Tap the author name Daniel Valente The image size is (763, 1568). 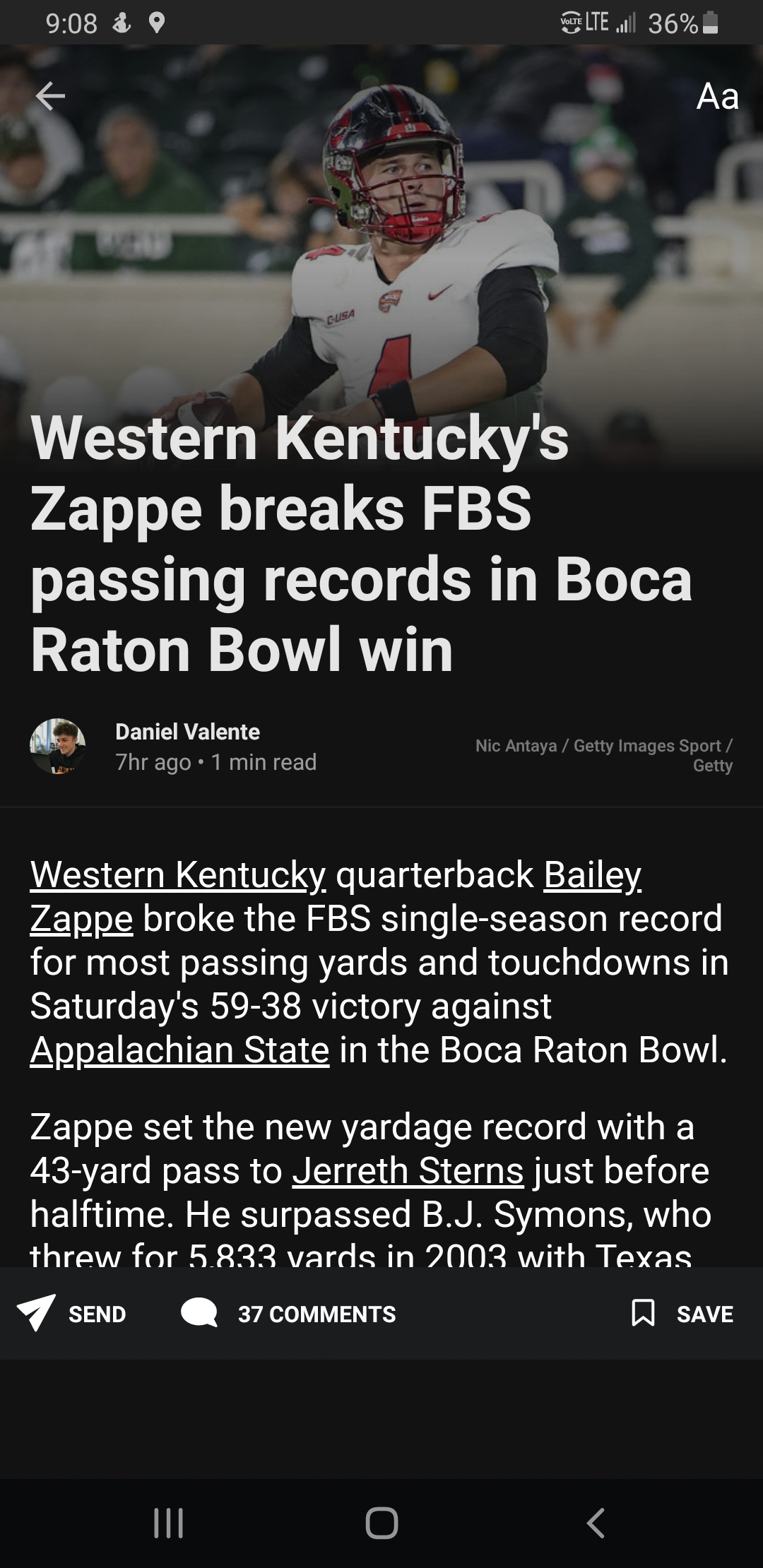point(187,732)
